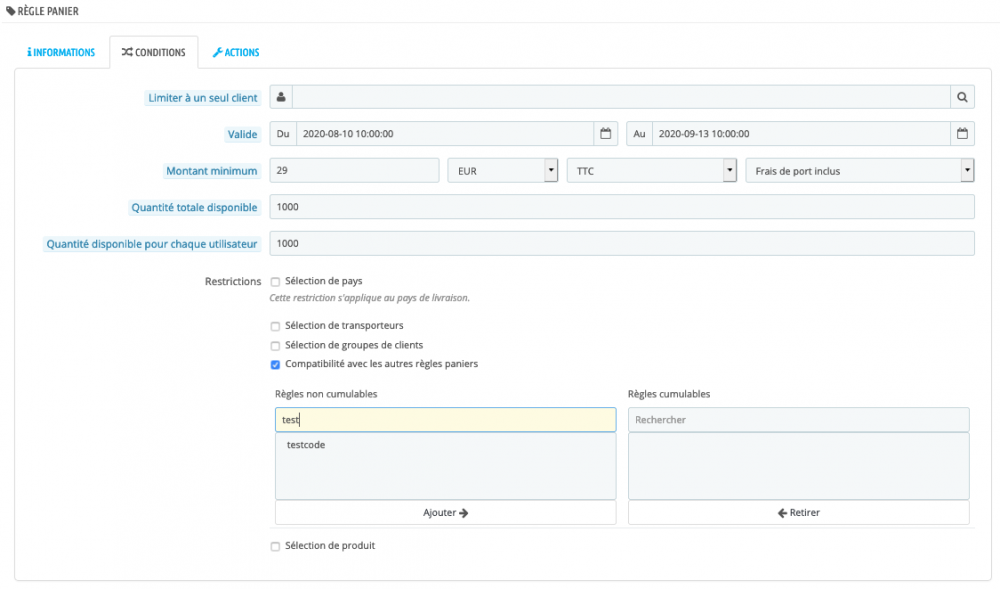Switch to the Conditions tab
This screenshot has width=1000, height=589.
(154, 52)
